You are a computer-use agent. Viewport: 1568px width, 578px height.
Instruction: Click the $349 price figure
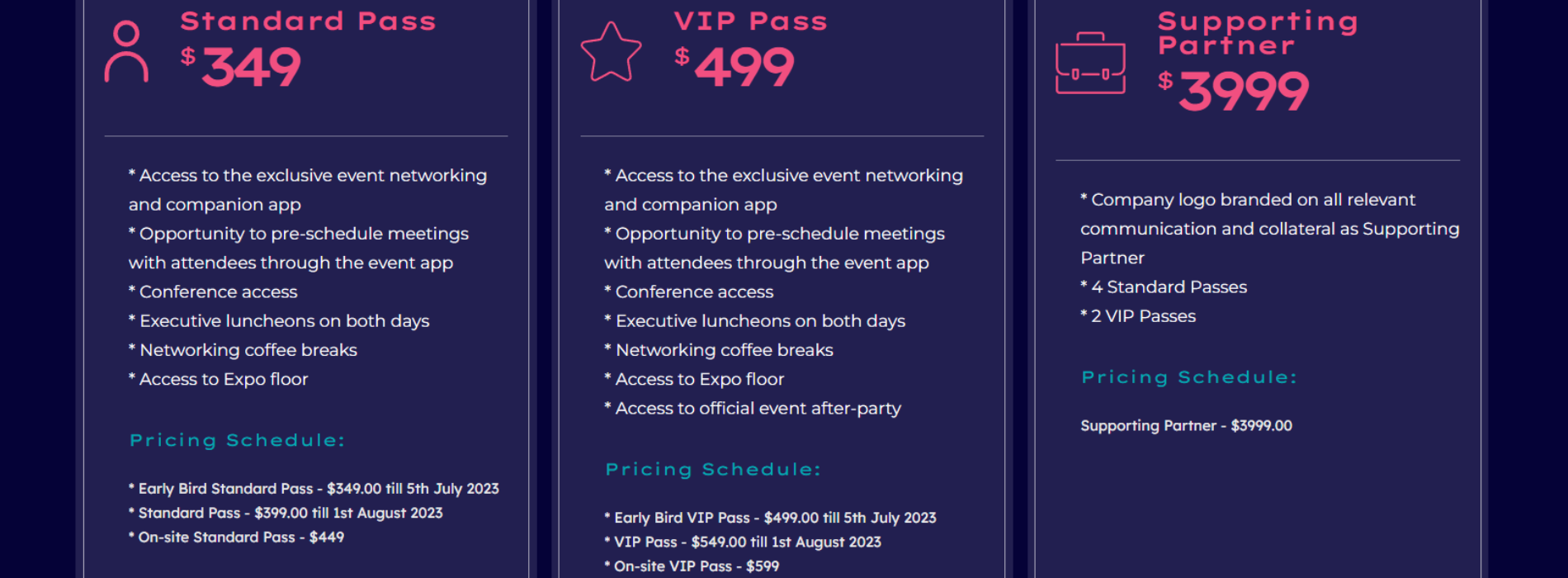click(242, 67)
